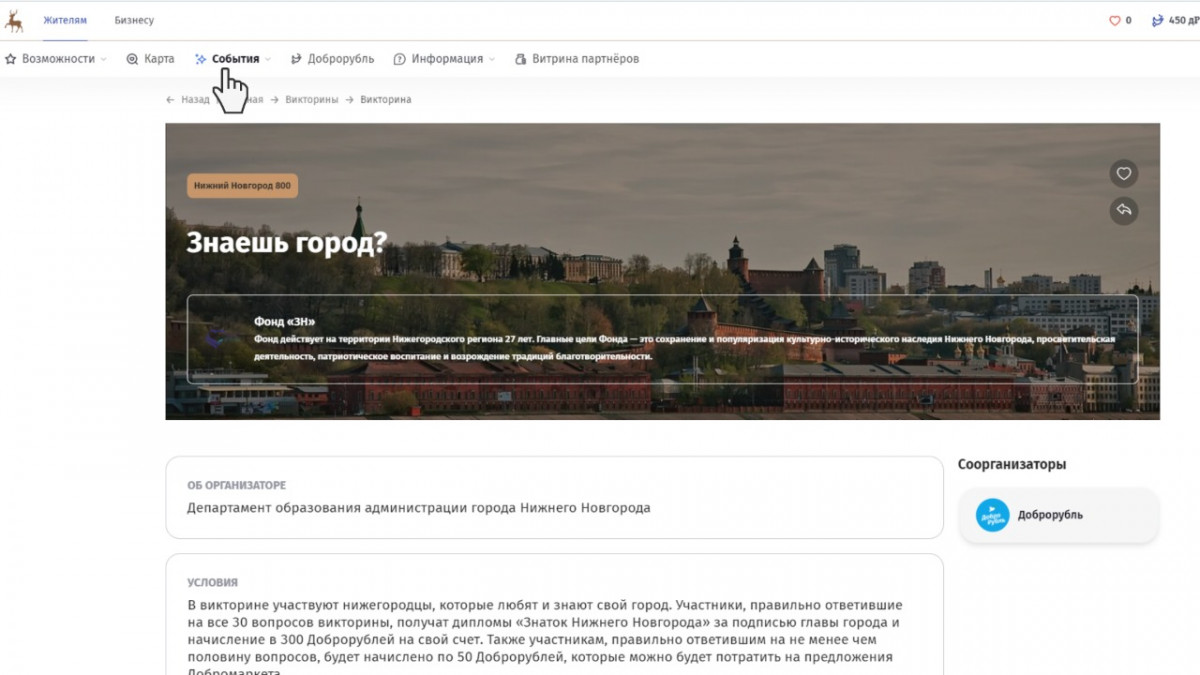The height and width of the screenshot is (675, 1200).
Task: Open the 450 Доброрубль balance
Action: tap(1175, 20)
